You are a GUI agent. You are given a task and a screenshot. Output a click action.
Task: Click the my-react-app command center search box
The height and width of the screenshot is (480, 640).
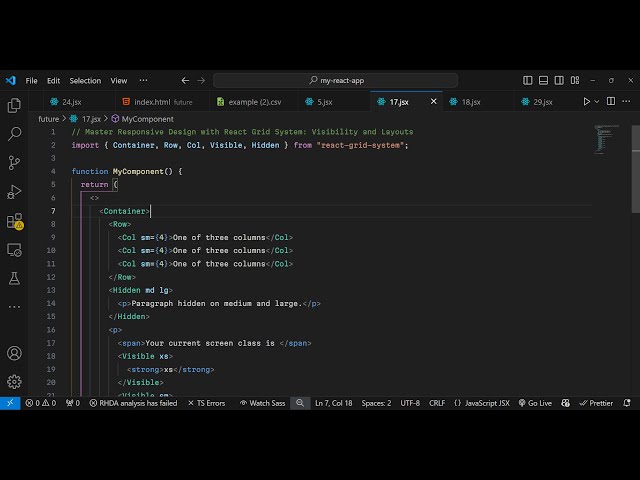pos(338,81)
